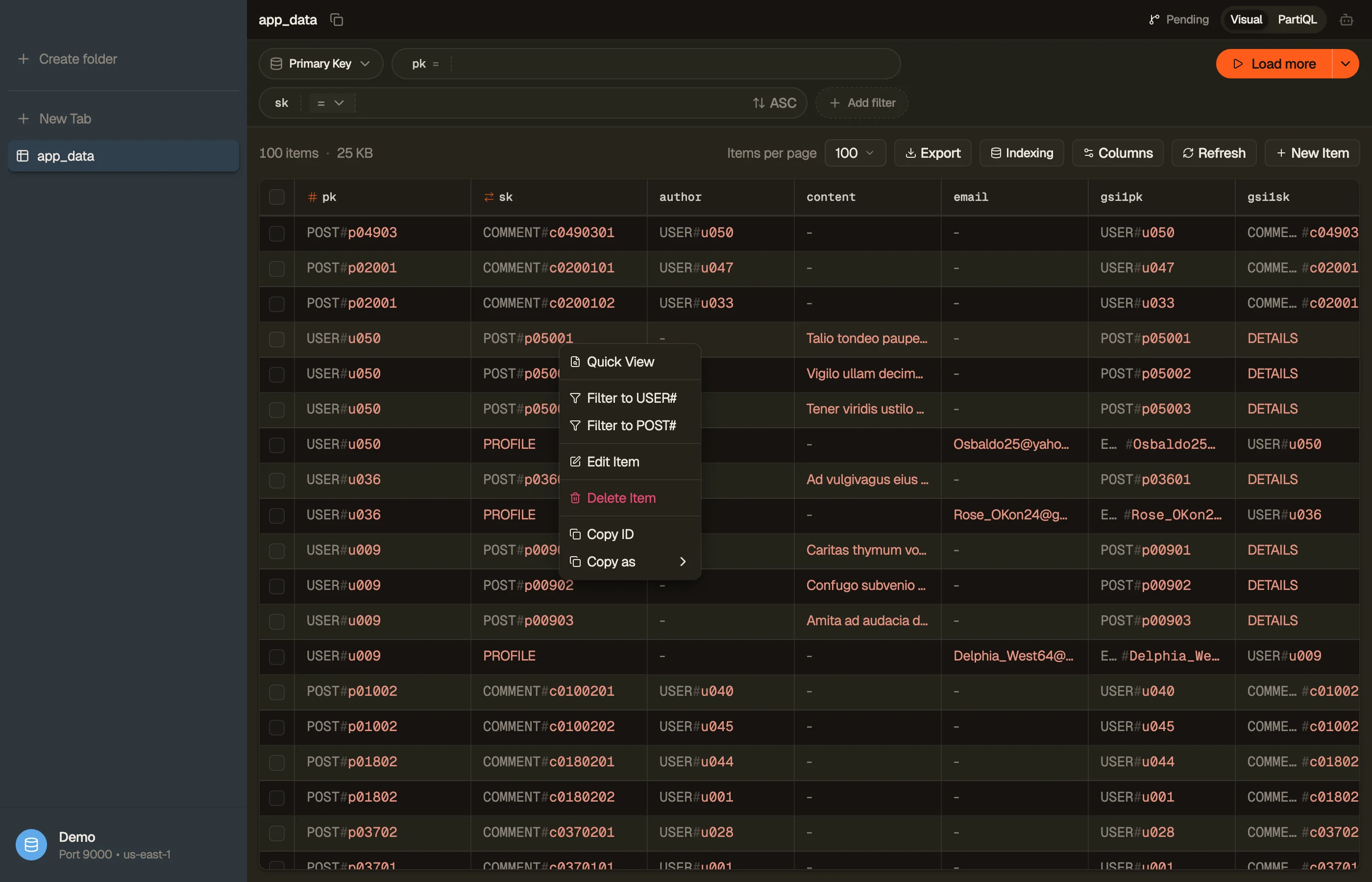Viewport: 1372px width, 882px height.
Task: Select checkbox for USER#u036 PROFILE row
Action: pos(276,515)
